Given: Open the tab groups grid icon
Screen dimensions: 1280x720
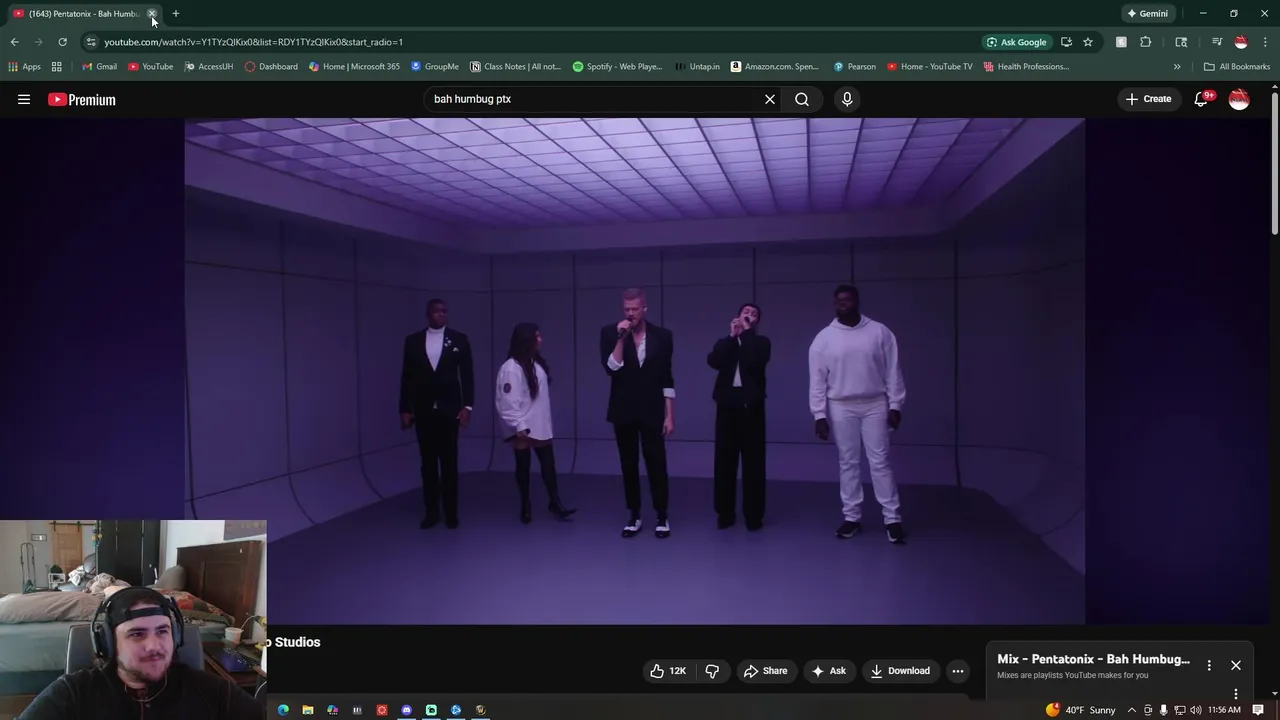Looking at the screenshot, I should pyautogui.click(x=57, y=67).
